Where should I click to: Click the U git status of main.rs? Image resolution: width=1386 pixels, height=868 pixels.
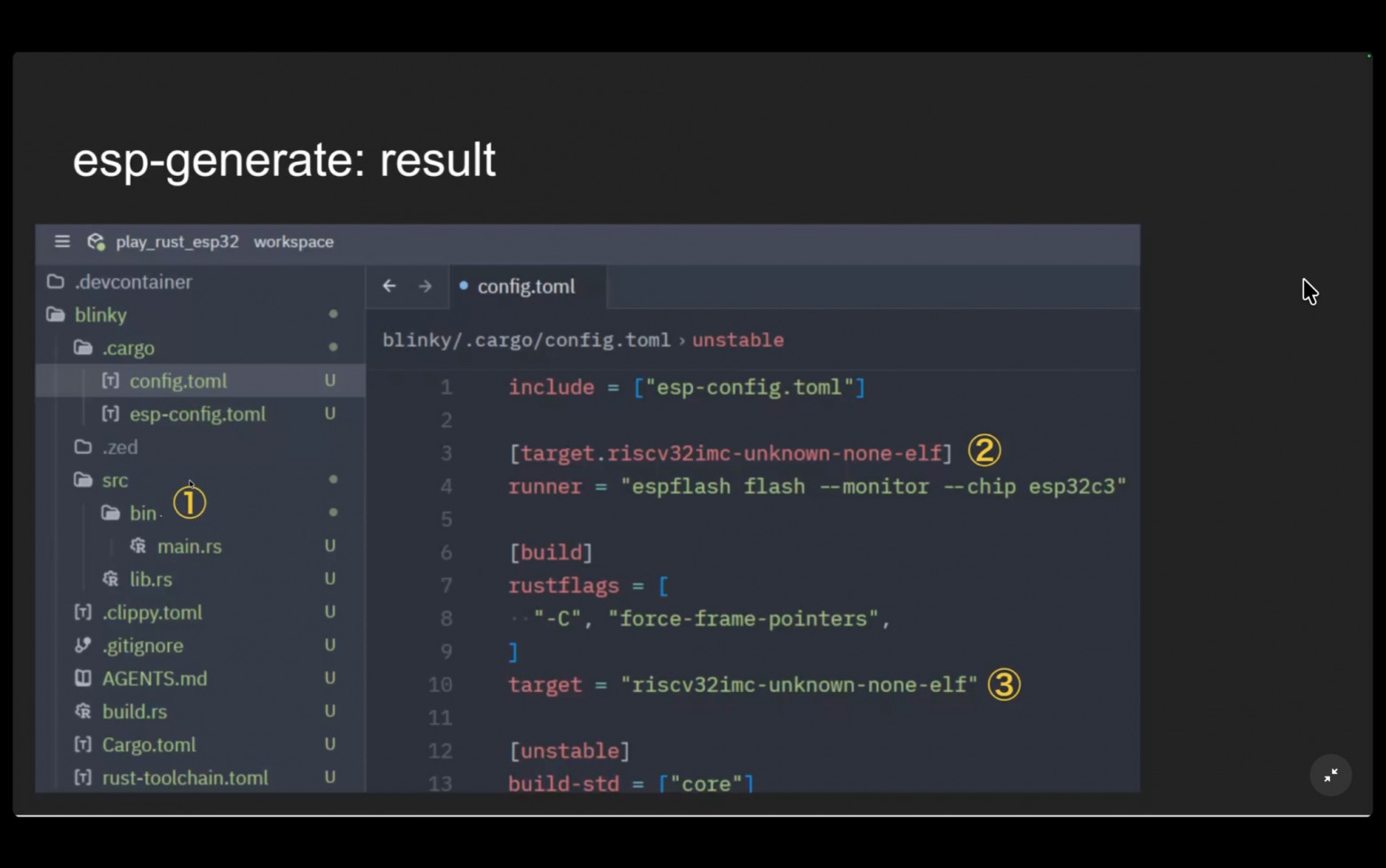330,546
